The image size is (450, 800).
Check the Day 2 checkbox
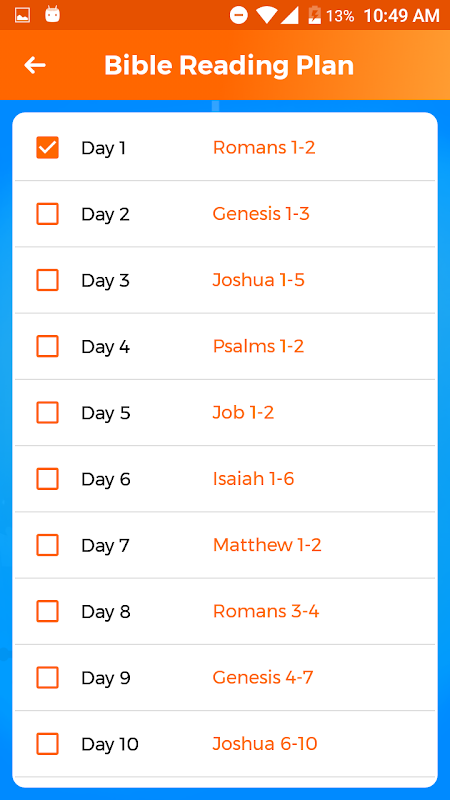[x=47, y=214]
